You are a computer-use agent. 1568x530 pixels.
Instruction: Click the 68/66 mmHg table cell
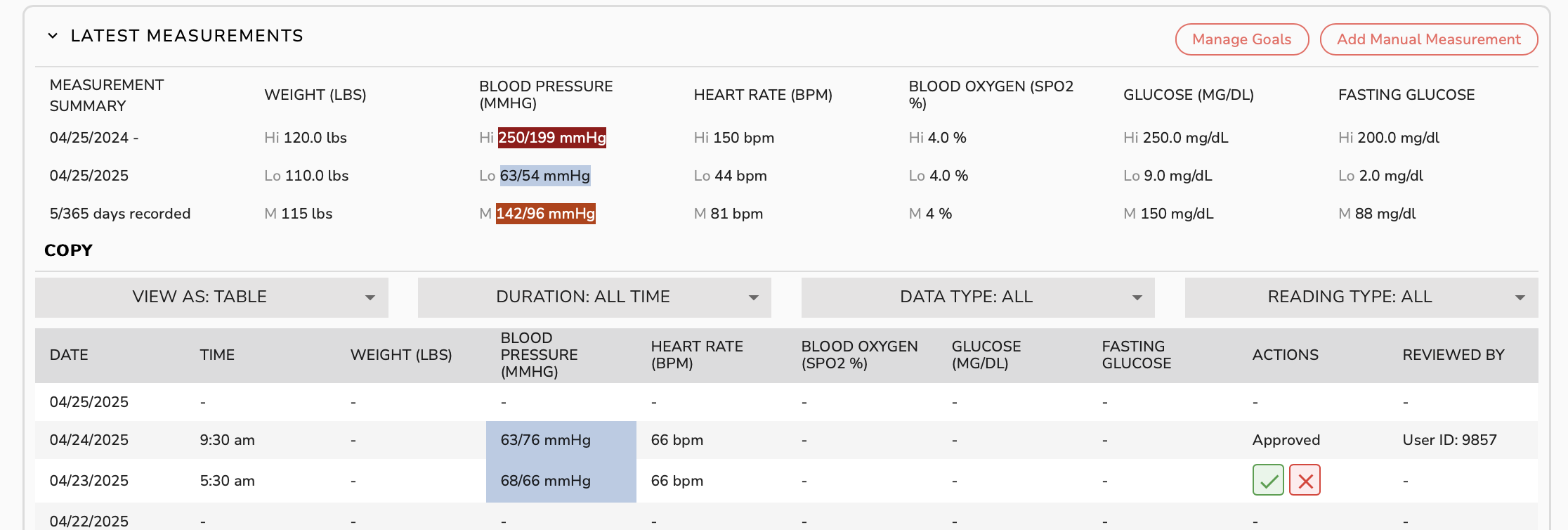pyautogui.click(x=545, y=481)
